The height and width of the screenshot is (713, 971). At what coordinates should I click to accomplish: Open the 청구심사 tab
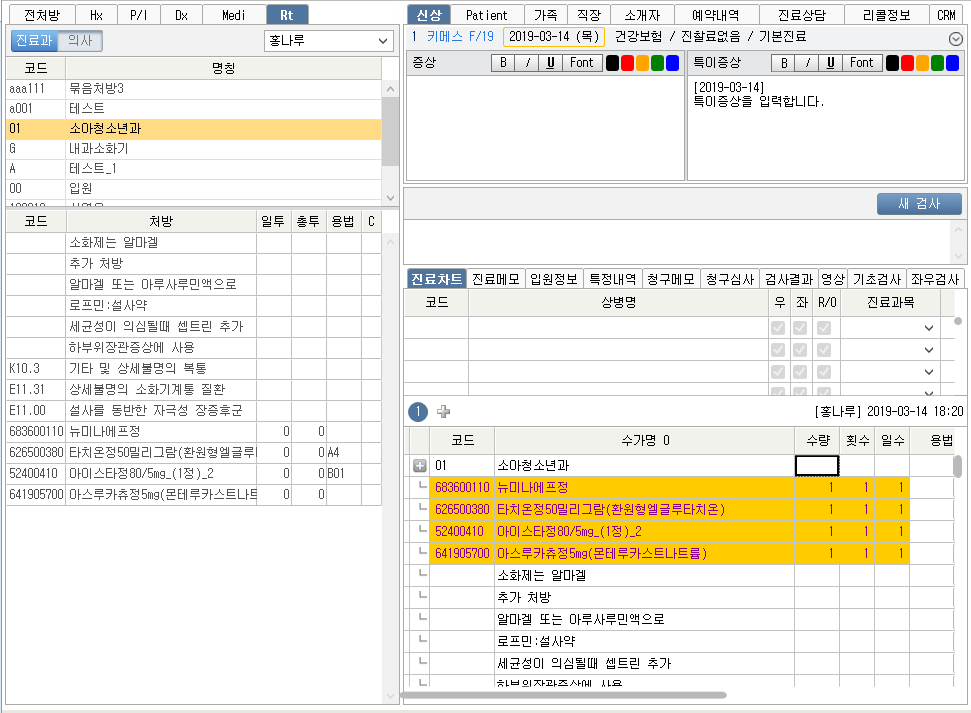pyautogui.click(x=727, y=280)
